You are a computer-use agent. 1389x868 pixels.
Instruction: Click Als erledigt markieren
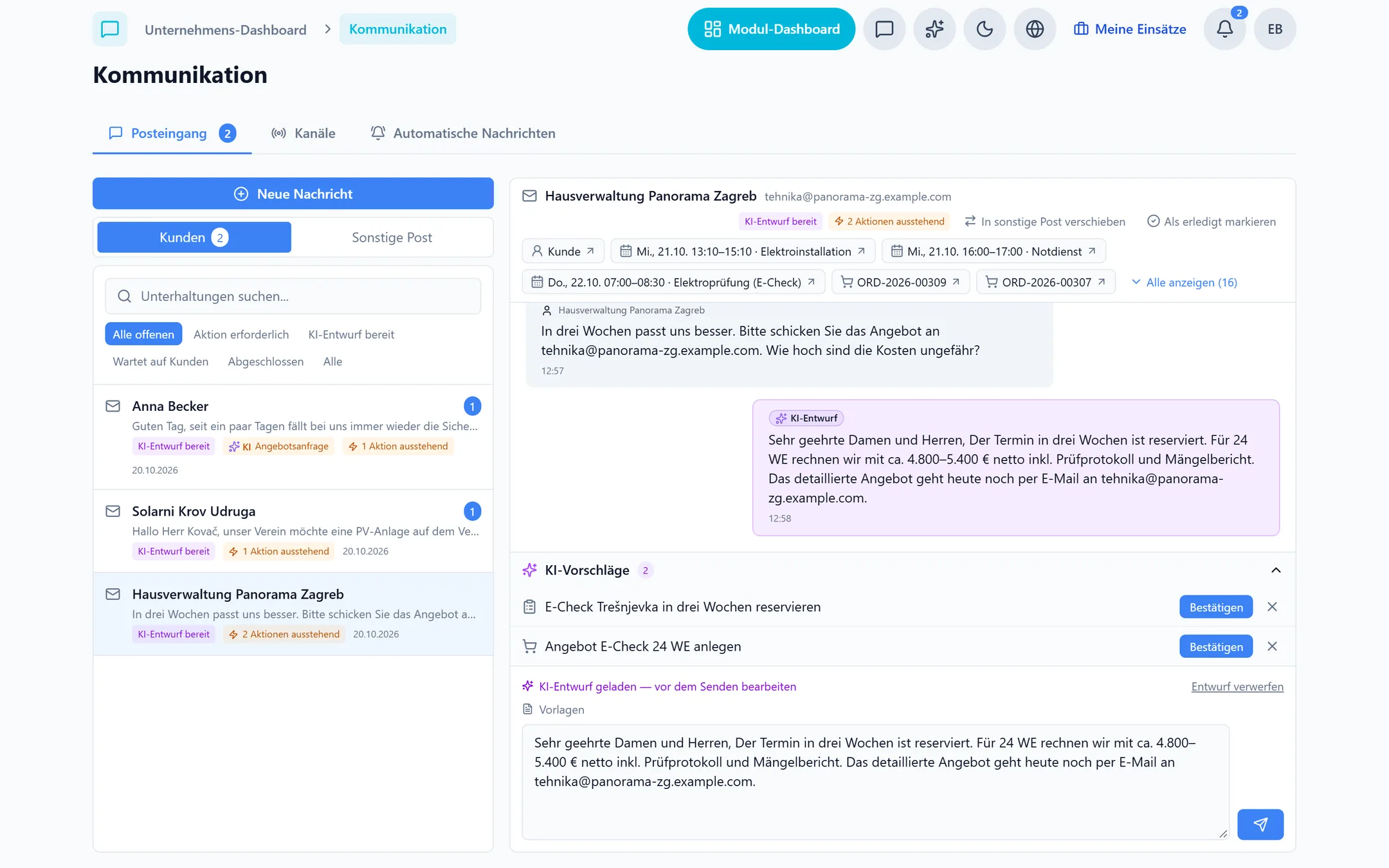coord(1212,221)
